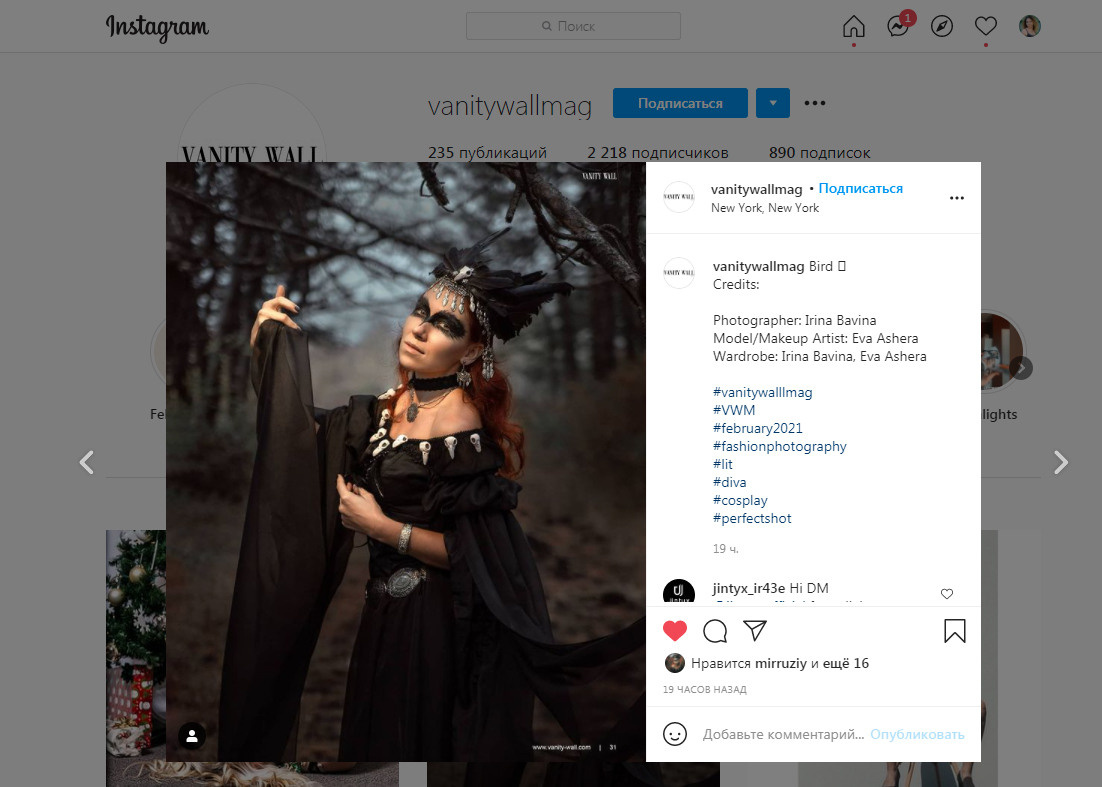Click the comment speech bubble icon
Image resolution: width=1102 pixels, height=787 pixels.
pyautogui.click(x=715, y=631)
